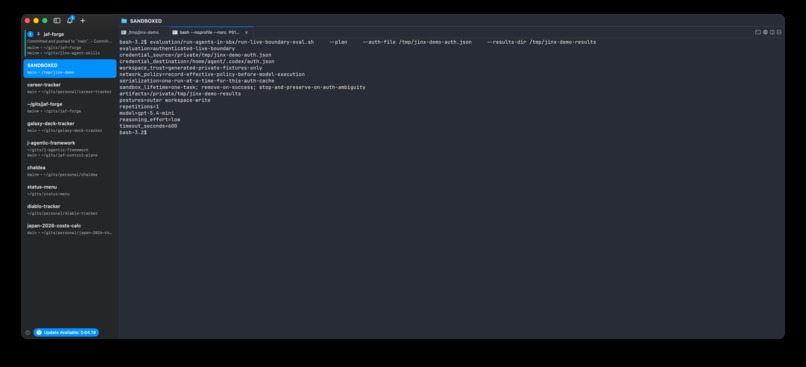The height and width of the screenshot is (367, 806).
Task: Click the 'repetitions=1' line
Action: [x=139, y=106]
